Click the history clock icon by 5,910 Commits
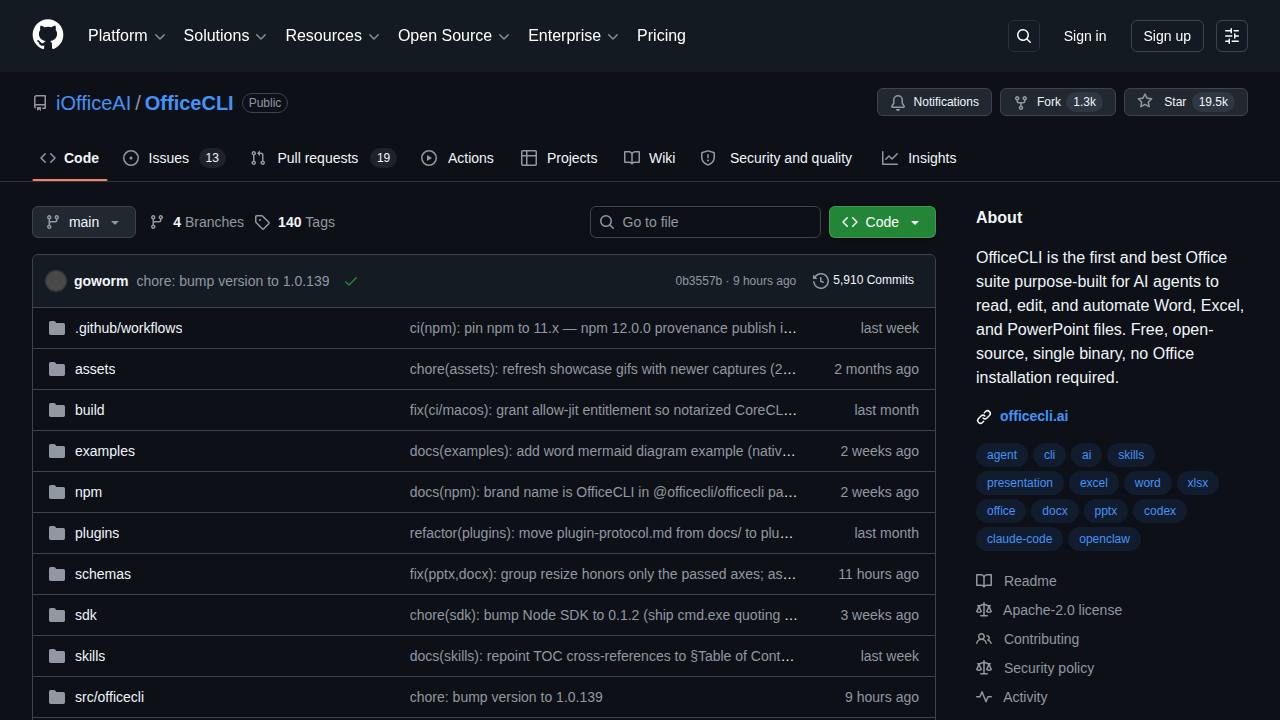 pyautogui.click(x=821, y=281)
